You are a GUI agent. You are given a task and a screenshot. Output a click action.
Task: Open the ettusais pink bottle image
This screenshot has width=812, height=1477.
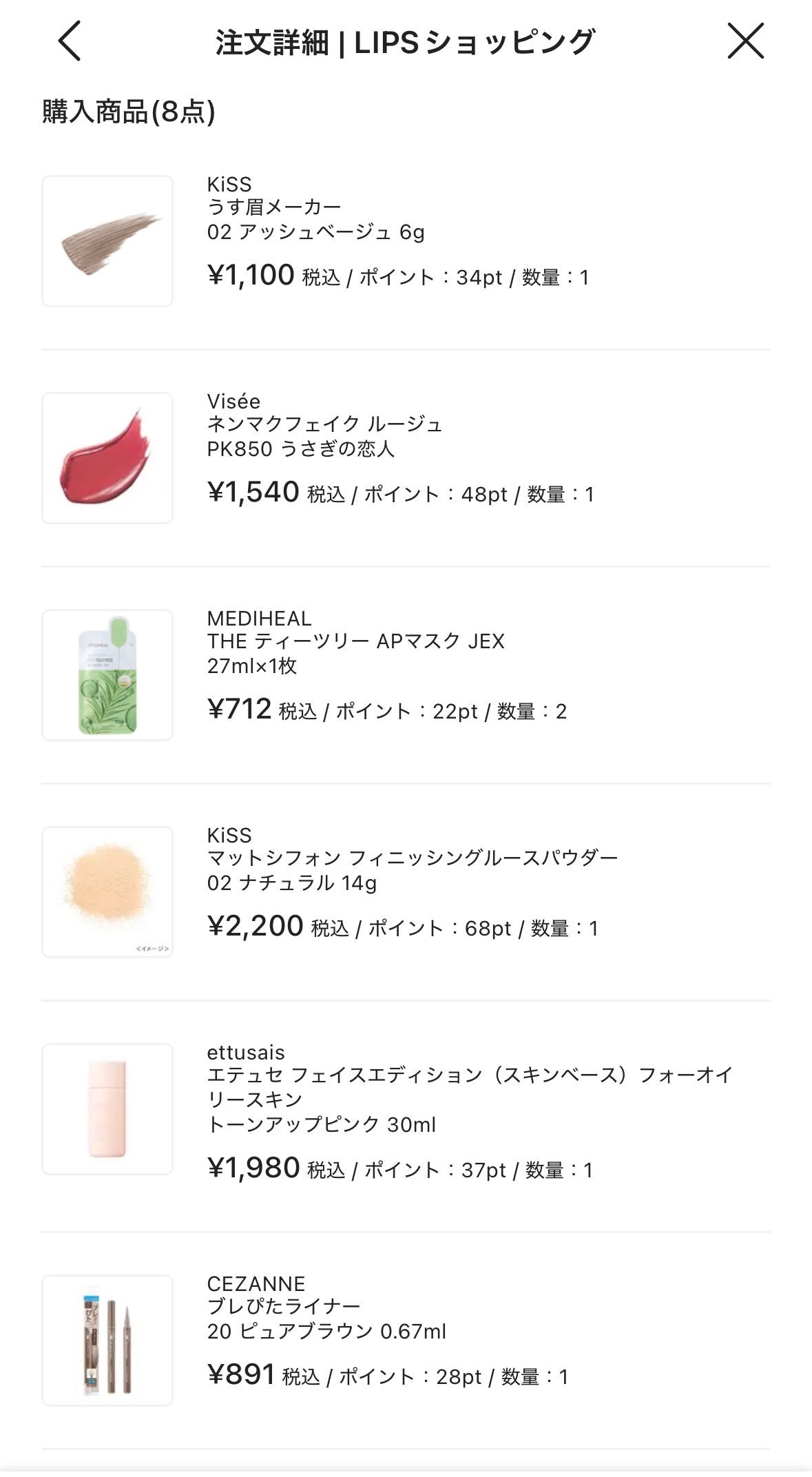click(x=107, y=1109)
